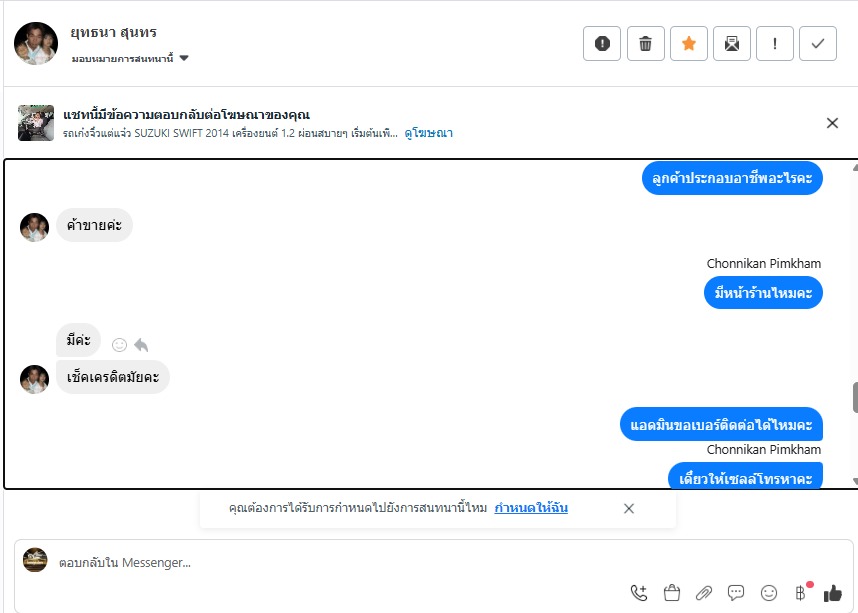Open the shopping bag order icon

point(672,593)
